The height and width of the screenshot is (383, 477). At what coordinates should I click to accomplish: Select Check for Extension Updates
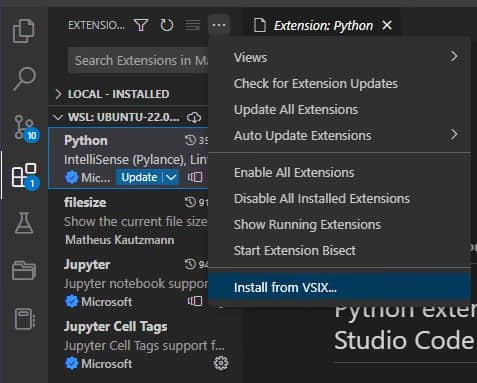coord(339,84)
